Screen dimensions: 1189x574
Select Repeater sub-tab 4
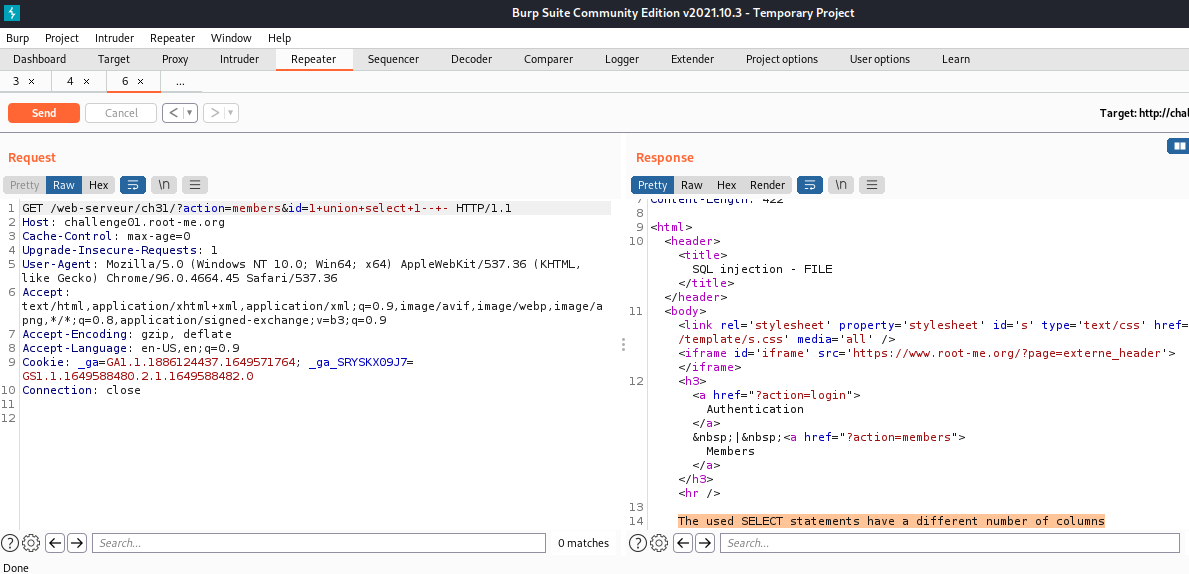(x=71, y=81)
